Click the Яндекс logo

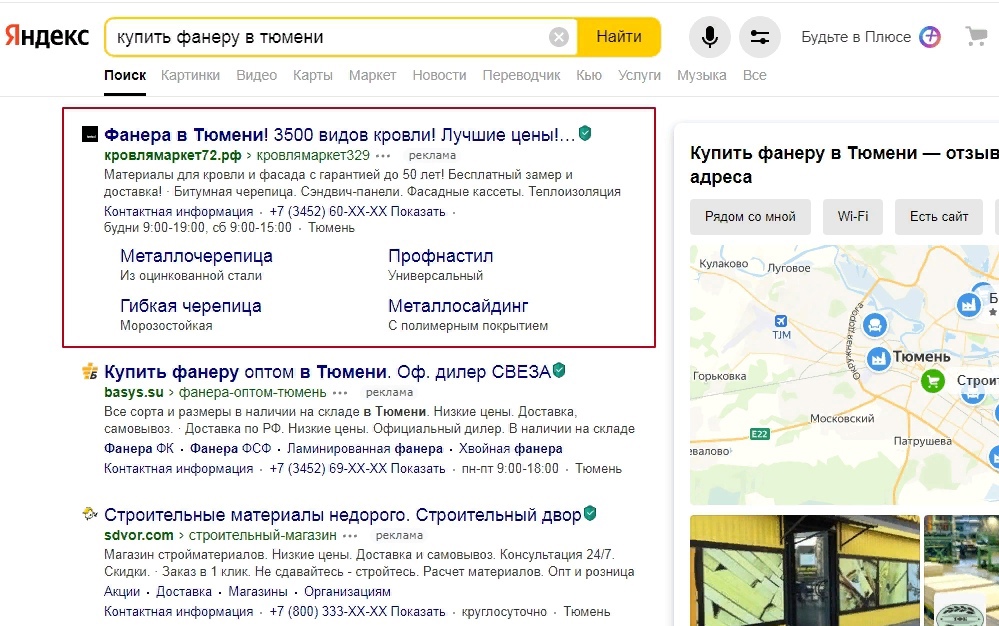point(47,36)
